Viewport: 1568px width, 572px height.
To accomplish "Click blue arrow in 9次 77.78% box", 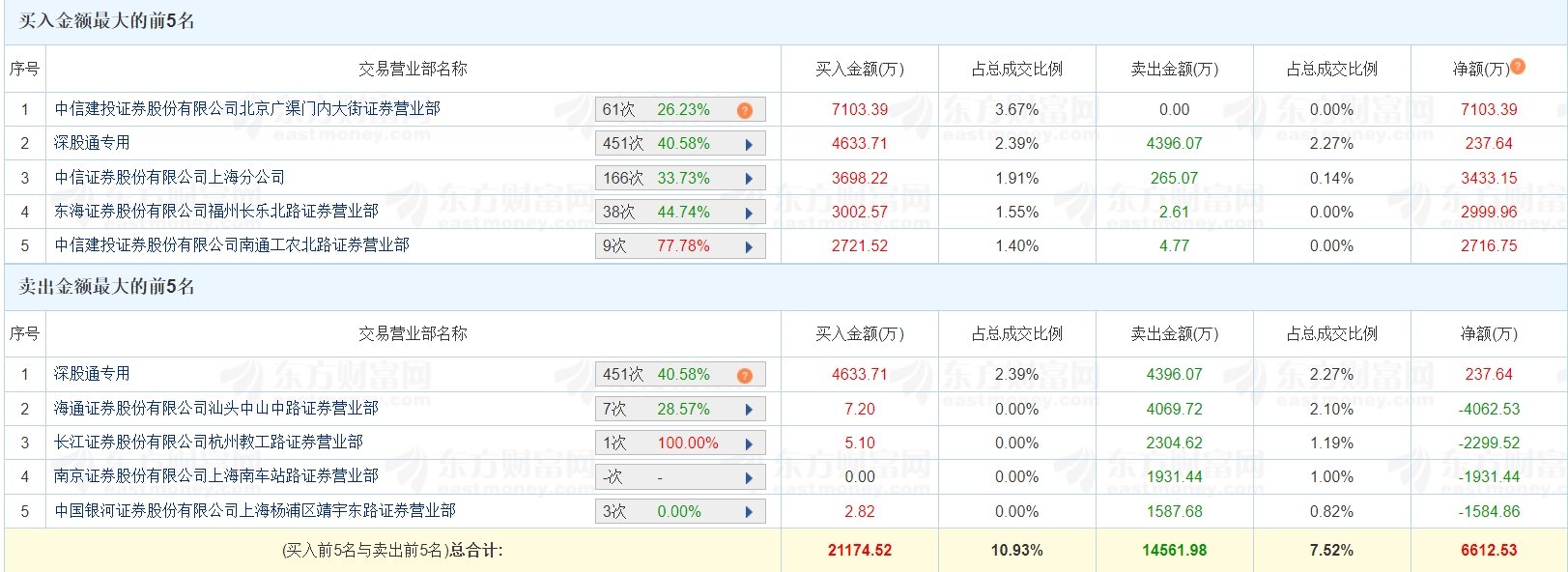I will coord(749,246).
